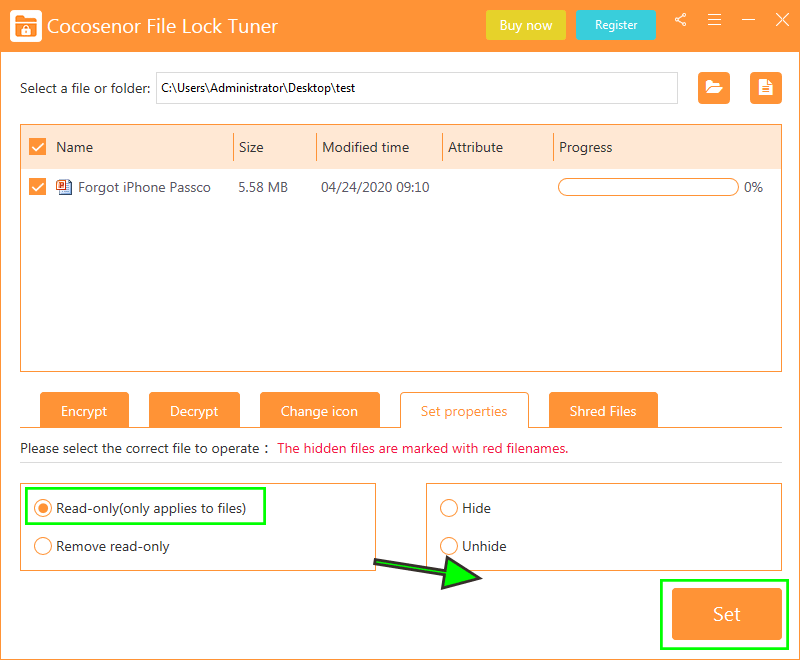The height and width of the screenshot is (660, 800).
Task: Click the add file document icon
Action: click(x=765, y=88)
